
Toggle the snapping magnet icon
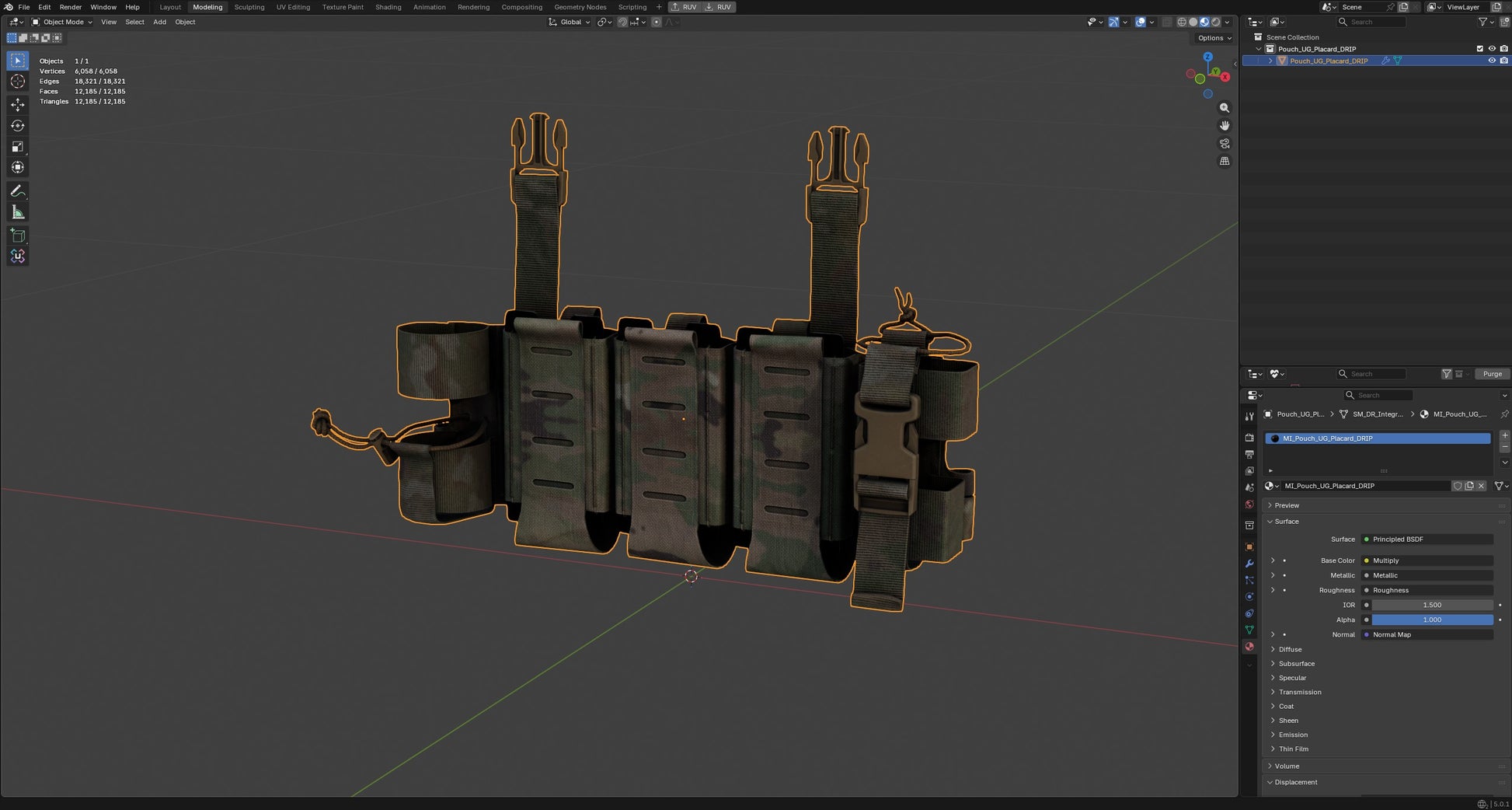pos(622,22)
